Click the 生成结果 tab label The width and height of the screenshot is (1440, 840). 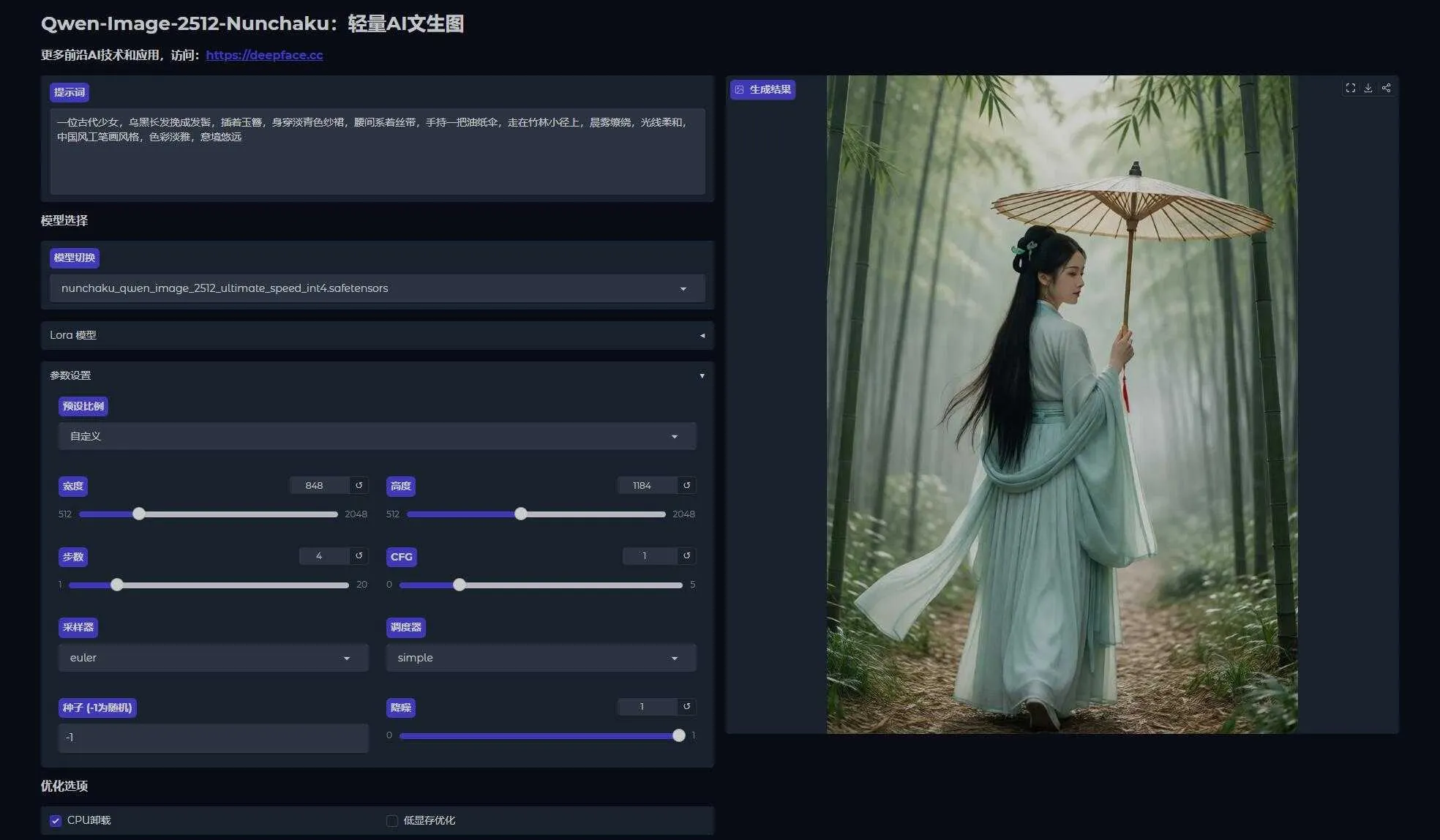coord(762,89)
